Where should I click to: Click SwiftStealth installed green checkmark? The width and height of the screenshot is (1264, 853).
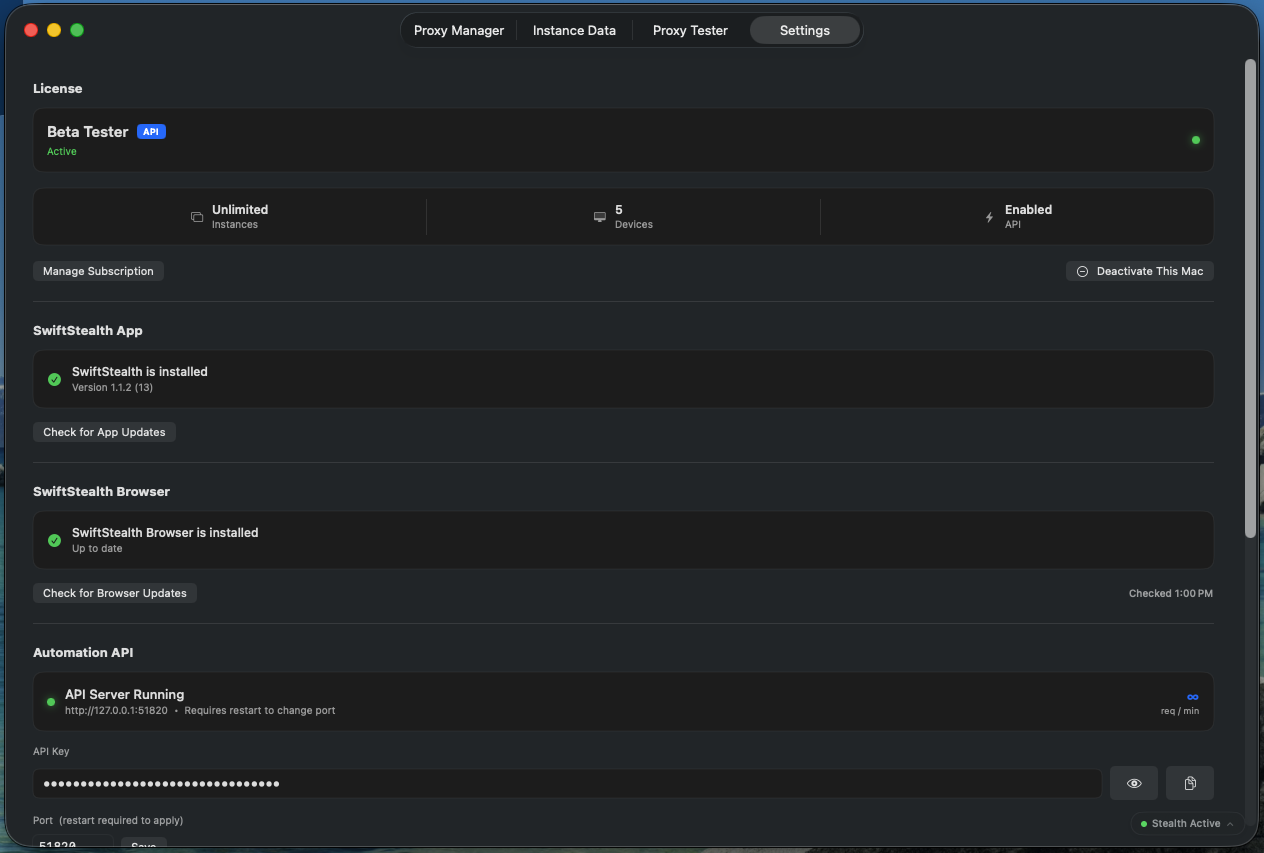[55, 379]
